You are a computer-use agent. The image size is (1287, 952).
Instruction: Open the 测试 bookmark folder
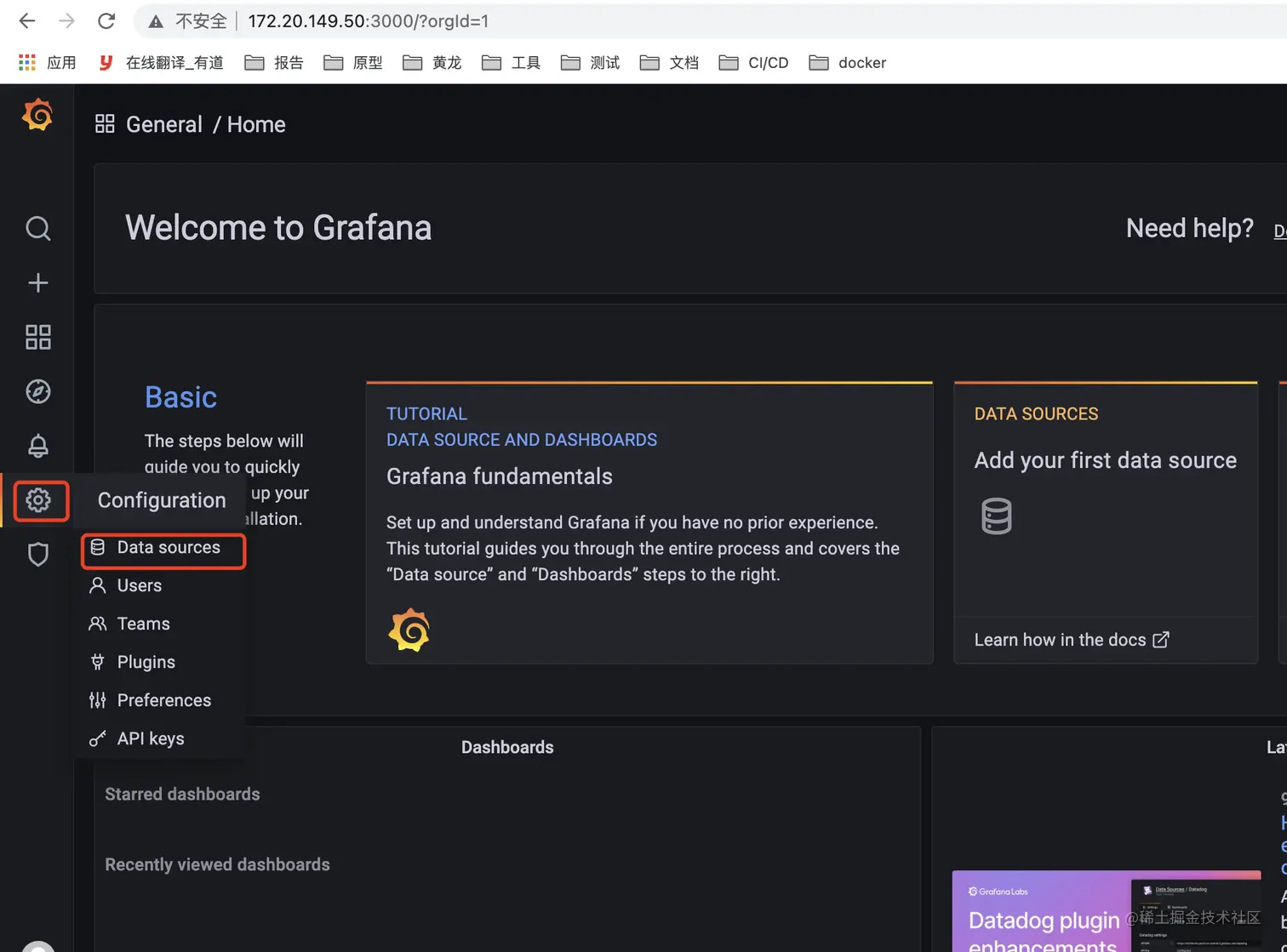(590, 62)
